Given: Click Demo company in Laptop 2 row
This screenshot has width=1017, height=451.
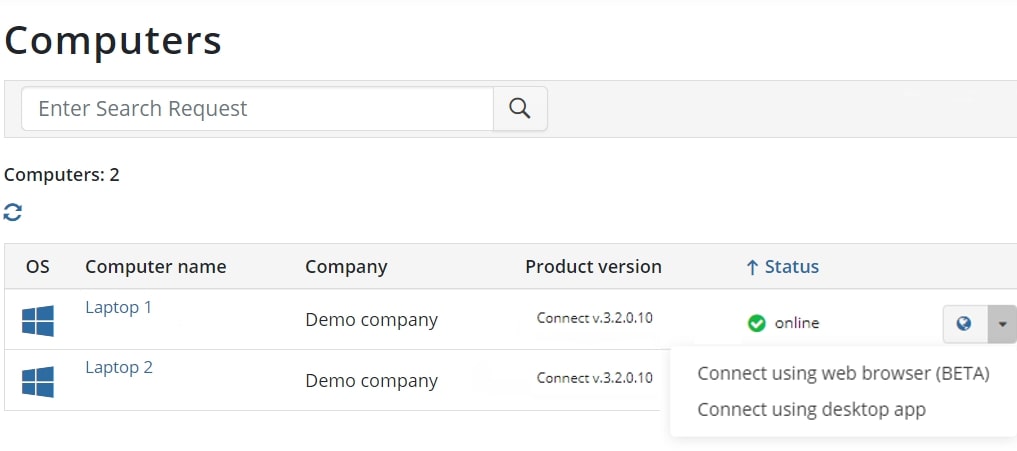Looking at the screenshot, I should pos(372,380).
